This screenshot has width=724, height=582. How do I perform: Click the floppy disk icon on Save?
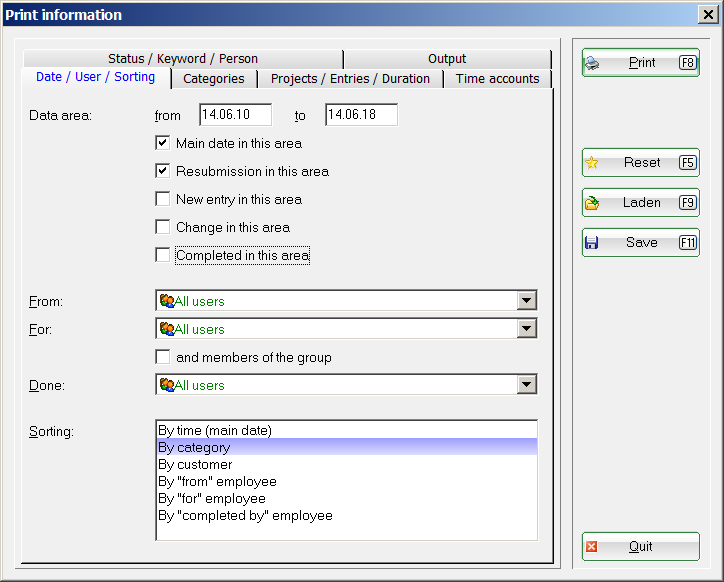(x=592, y=243)
